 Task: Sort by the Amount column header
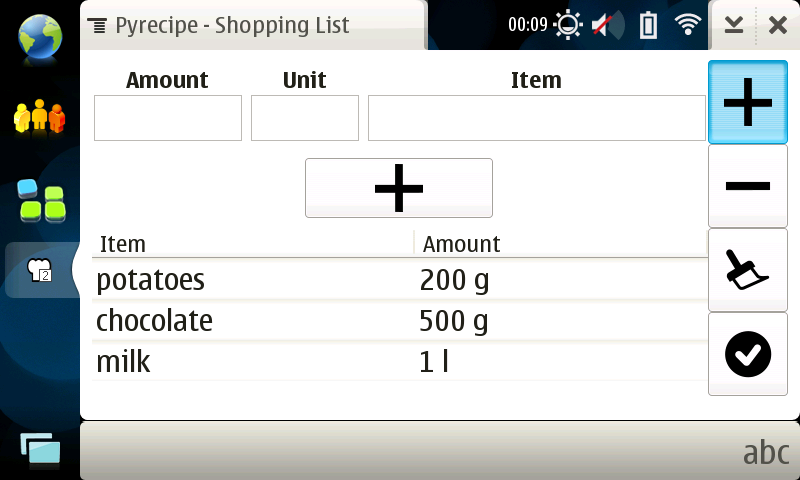tap(560, 244)
